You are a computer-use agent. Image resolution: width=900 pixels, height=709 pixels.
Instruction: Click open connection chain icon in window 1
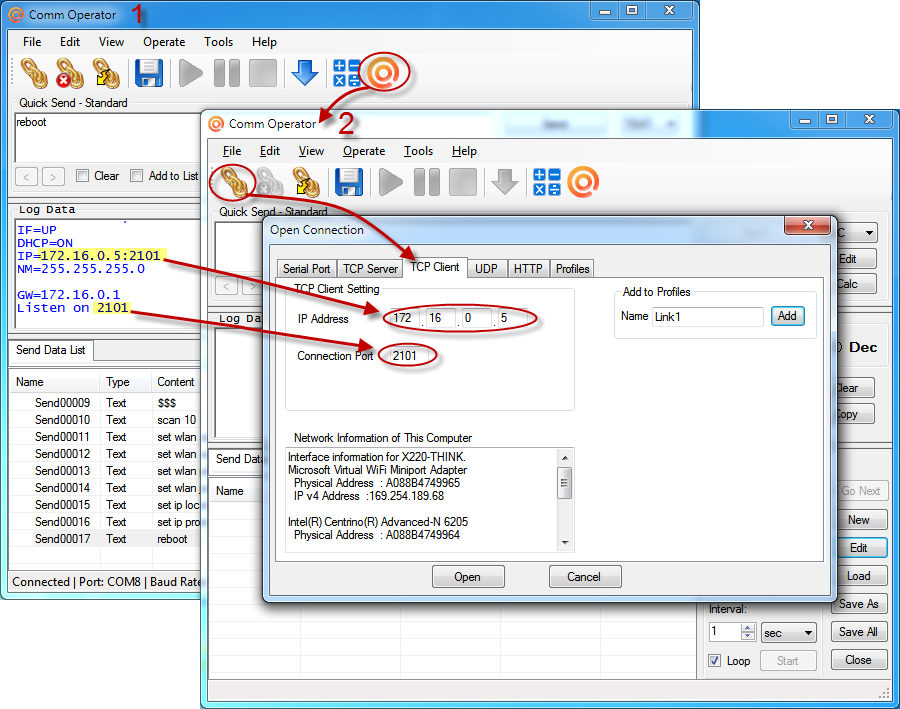34,73
